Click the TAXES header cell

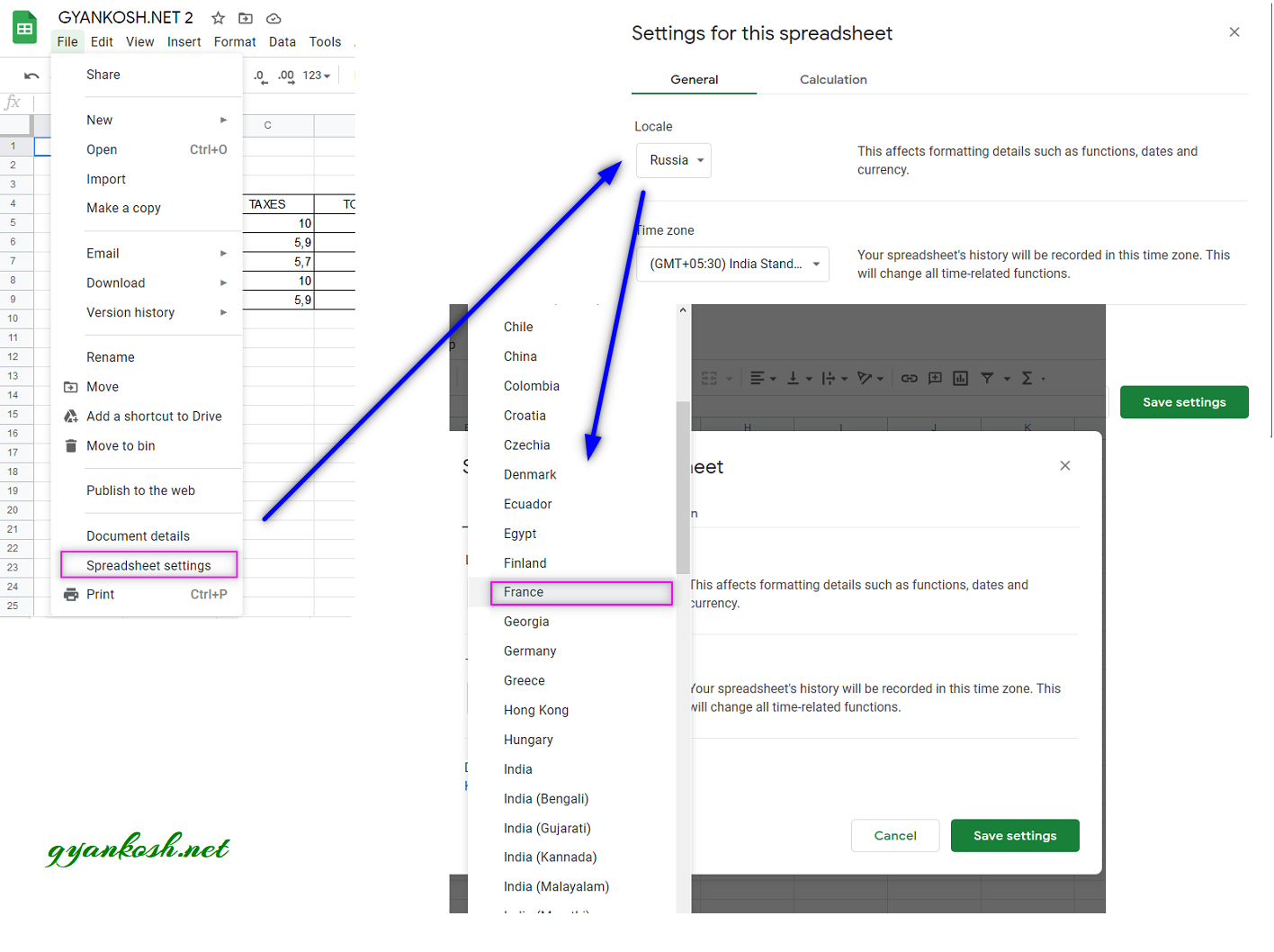[x=278, y=204]
